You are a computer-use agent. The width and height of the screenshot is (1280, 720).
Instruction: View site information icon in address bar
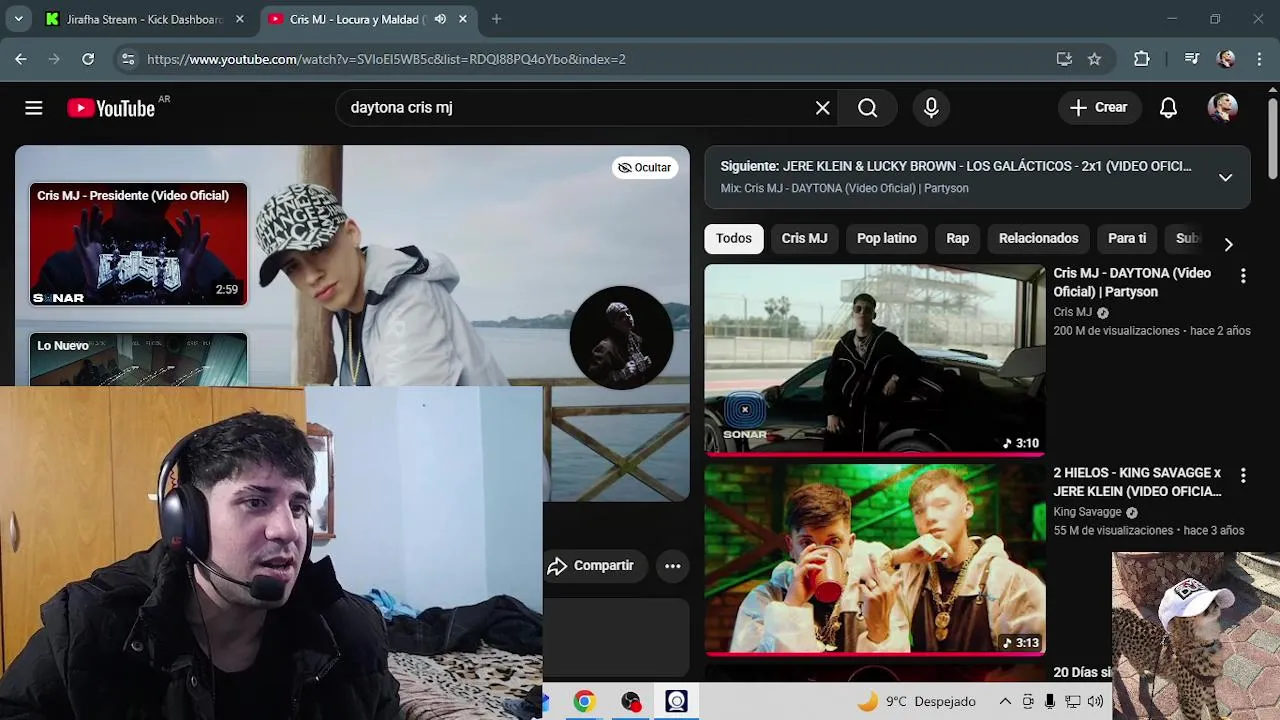128,59
